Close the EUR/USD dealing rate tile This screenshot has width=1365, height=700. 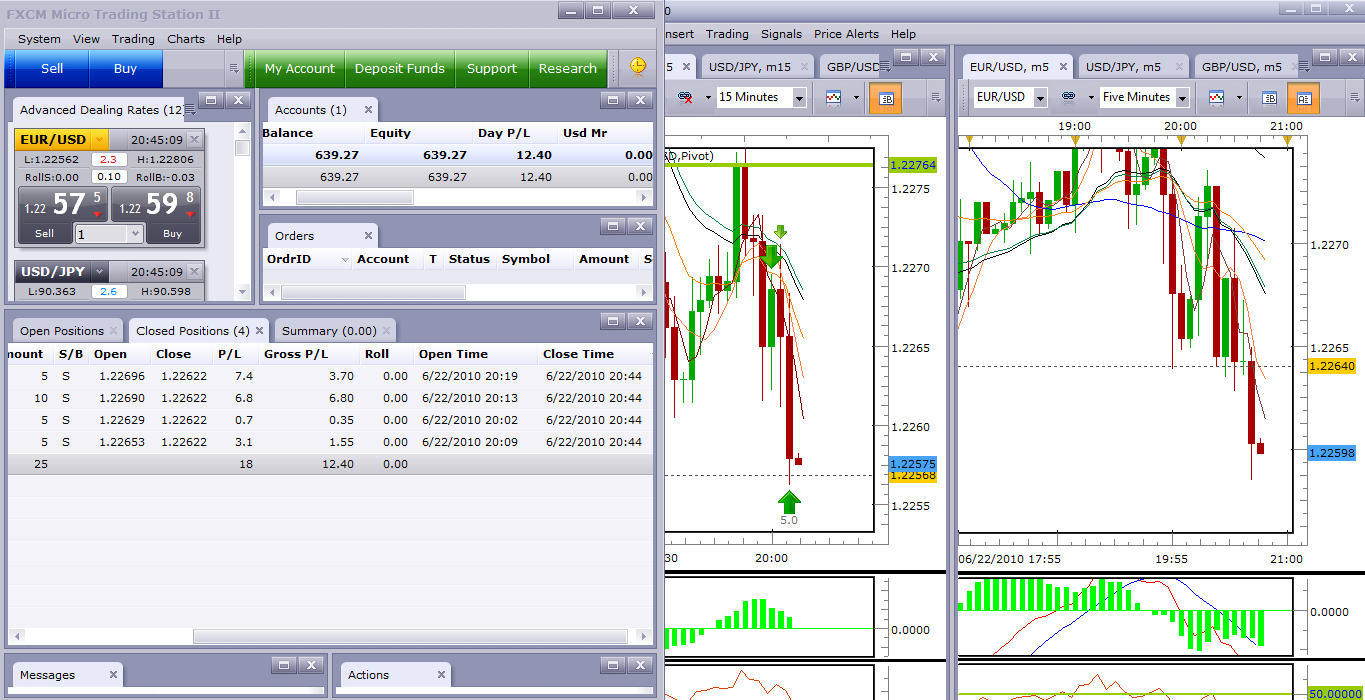(x=195, y=139)
